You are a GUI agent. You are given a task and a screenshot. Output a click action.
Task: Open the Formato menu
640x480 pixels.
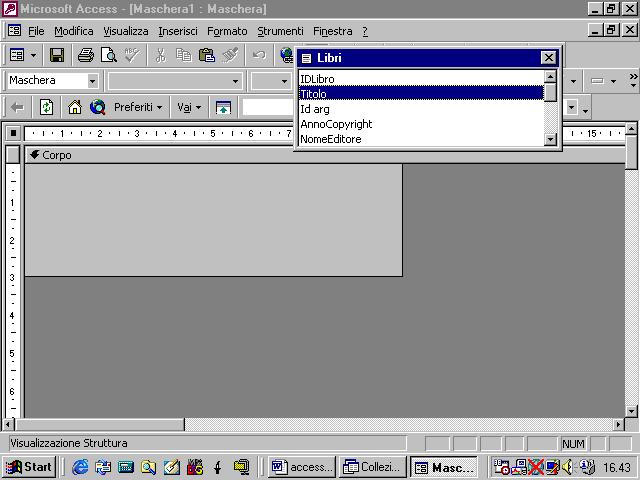coord(227,31)
